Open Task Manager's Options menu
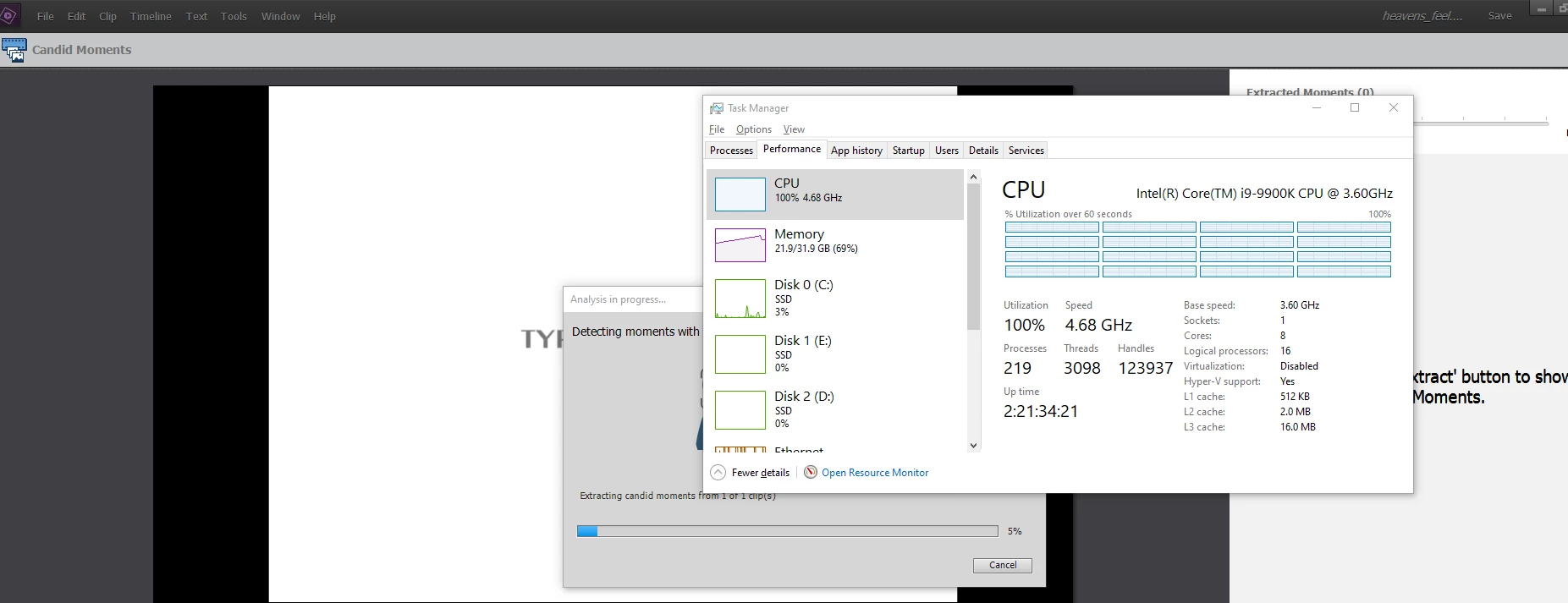The width and height of the screenshot is (1568, 603). (x=754, y=129)
